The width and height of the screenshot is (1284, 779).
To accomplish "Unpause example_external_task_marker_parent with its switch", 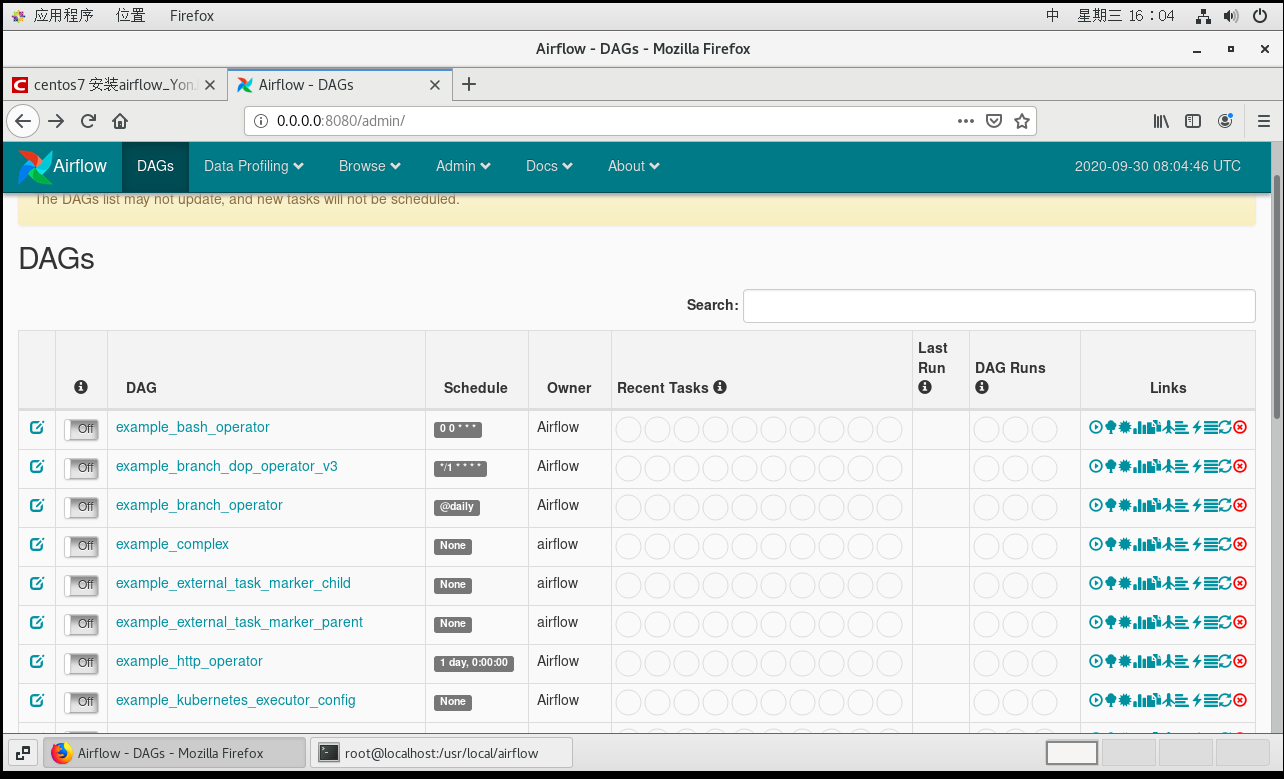I will coord(81,624).
